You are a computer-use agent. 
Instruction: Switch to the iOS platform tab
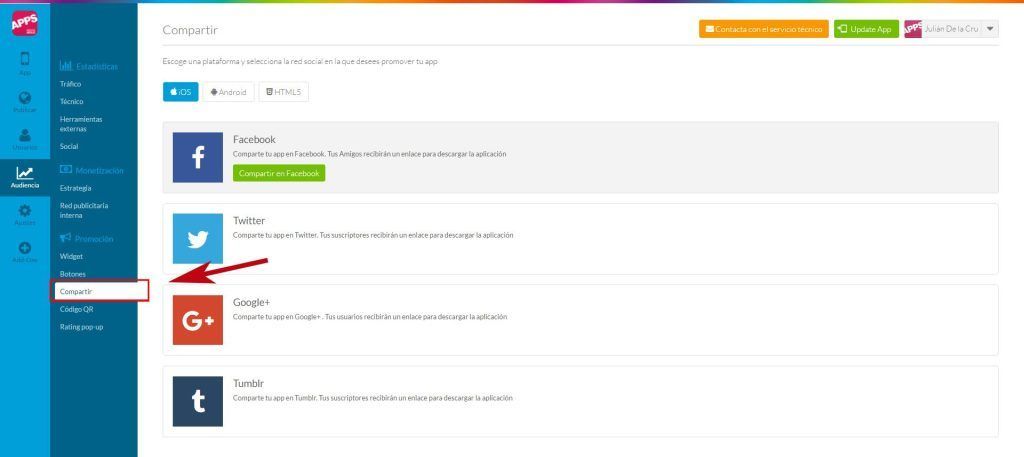(x=180, y=92)
